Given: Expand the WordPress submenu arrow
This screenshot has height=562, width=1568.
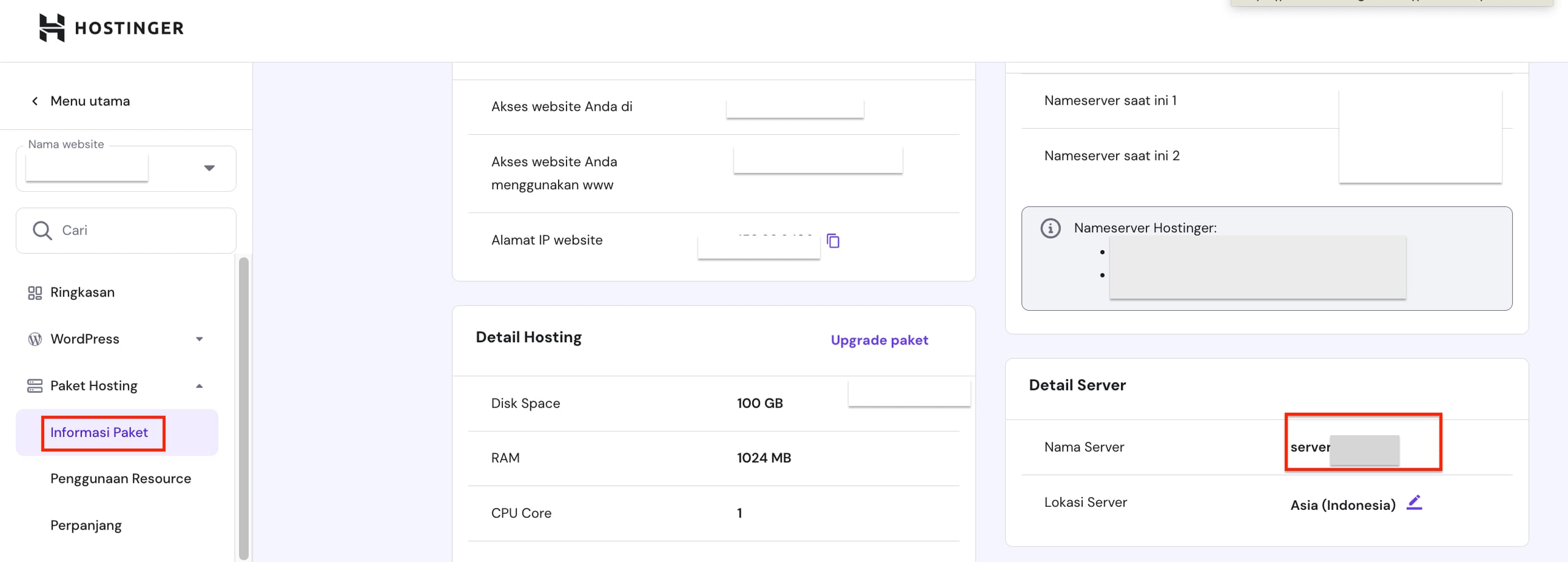Looking at the screenshot, I should pos(199,340).
